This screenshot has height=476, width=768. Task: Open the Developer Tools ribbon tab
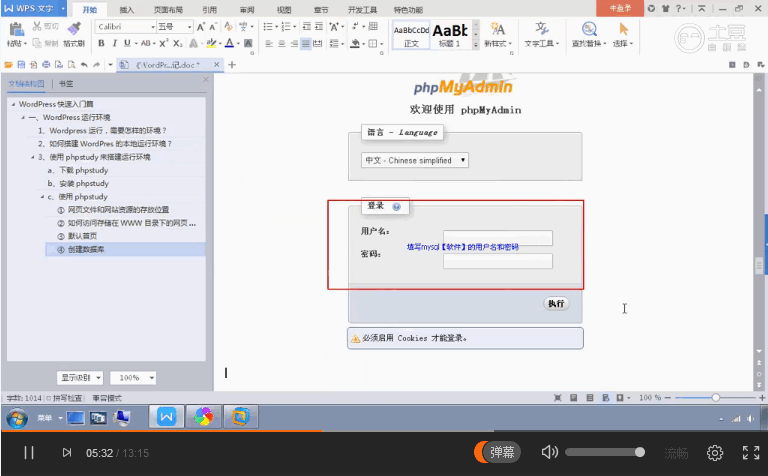pyautogui.click(x=362, y=10)
